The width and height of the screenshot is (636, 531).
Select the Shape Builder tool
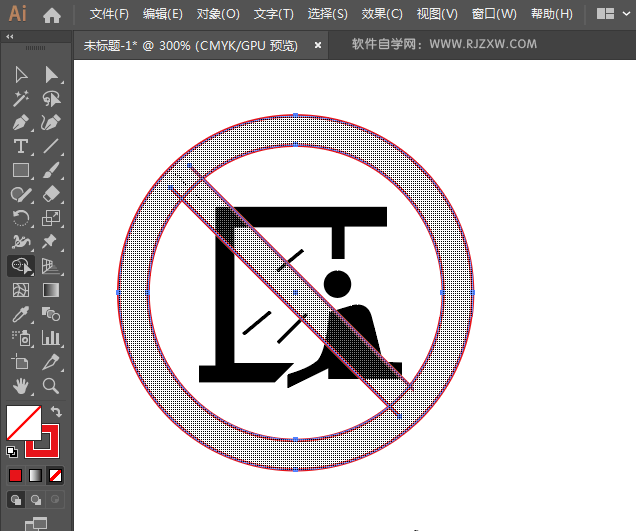tap(21, 266)
